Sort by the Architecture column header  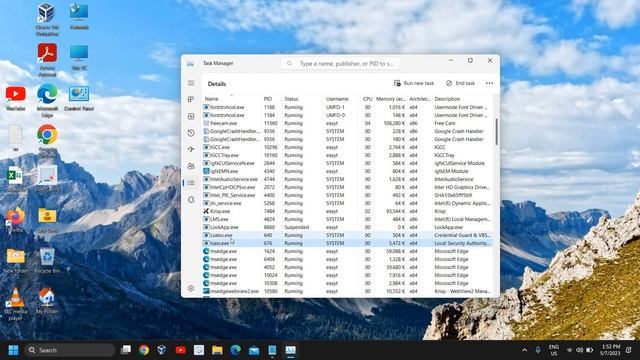[x=420, y=99]
